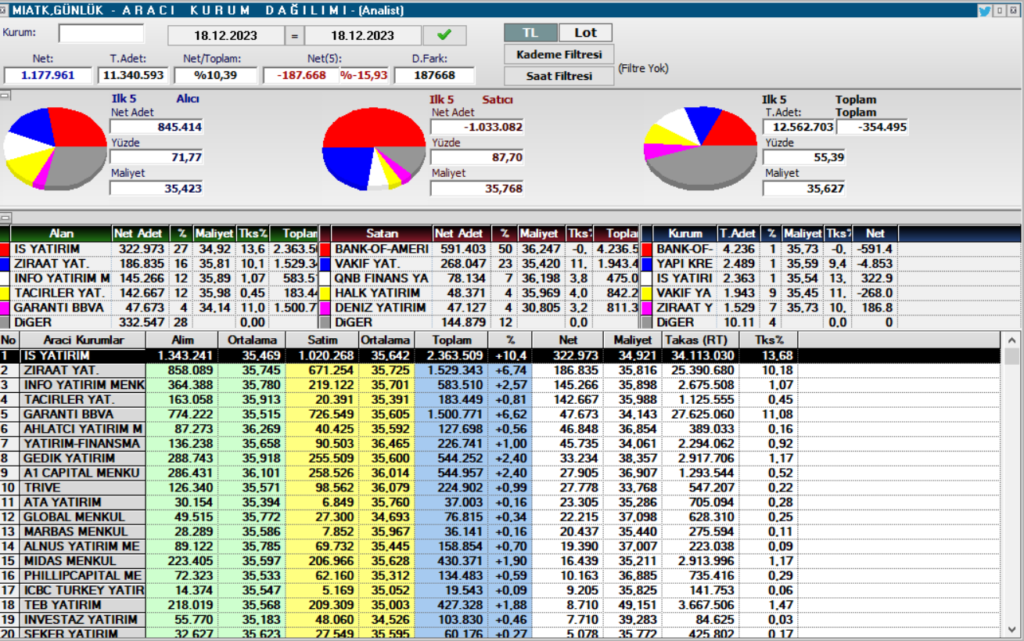Viewport: 1024px width, 641px height.
Task: Click the T.Adet value 11.340.593 field
Action: pos(134,76)
